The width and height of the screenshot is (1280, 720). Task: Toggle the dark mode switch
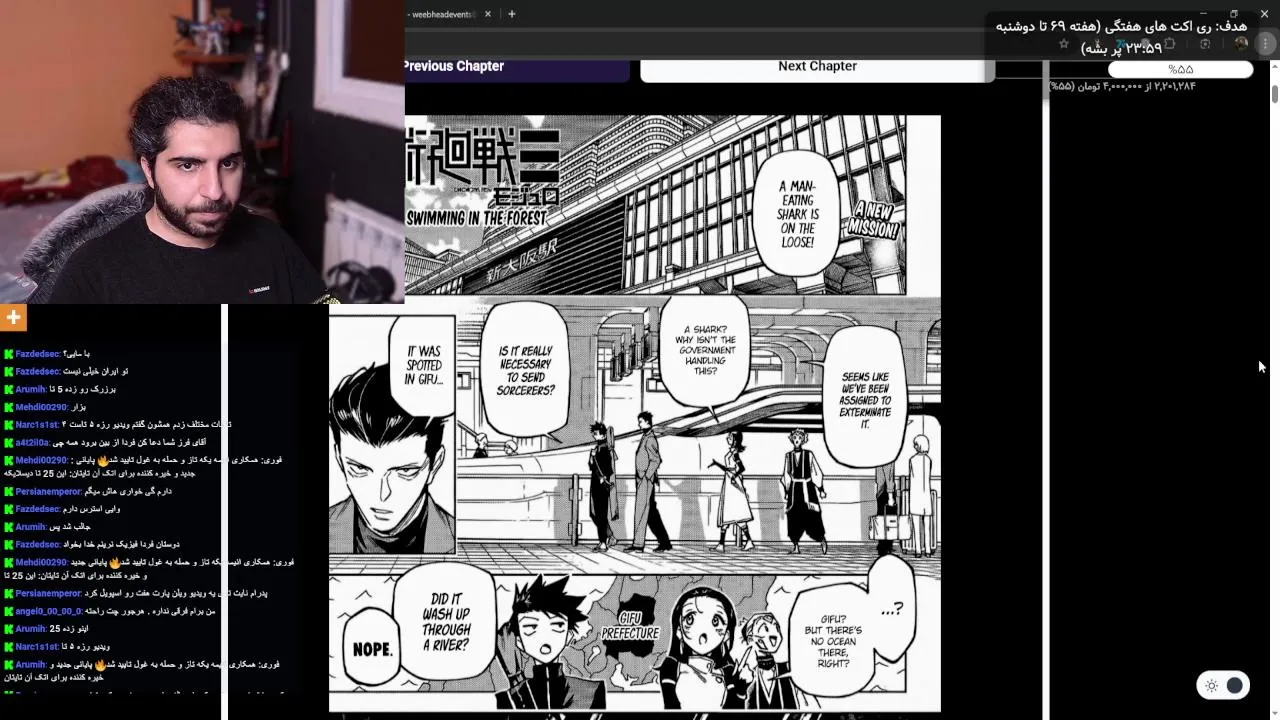1223,685
